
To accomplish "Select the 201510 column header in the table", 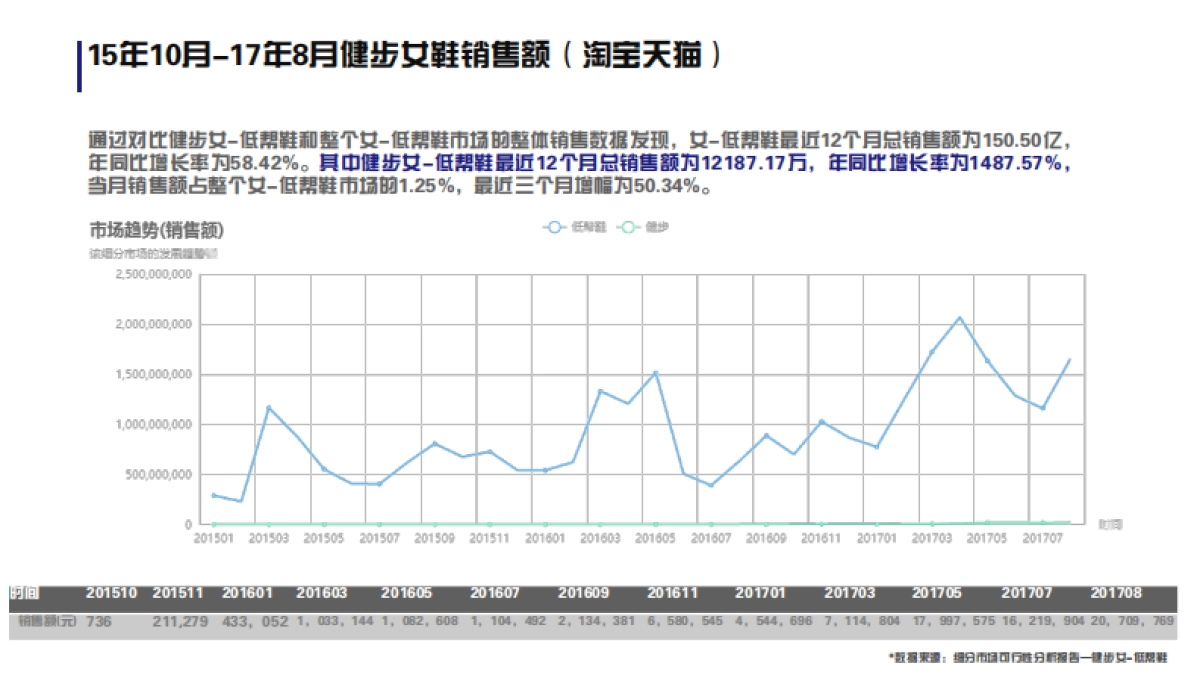I will click(x=110, y=592).
